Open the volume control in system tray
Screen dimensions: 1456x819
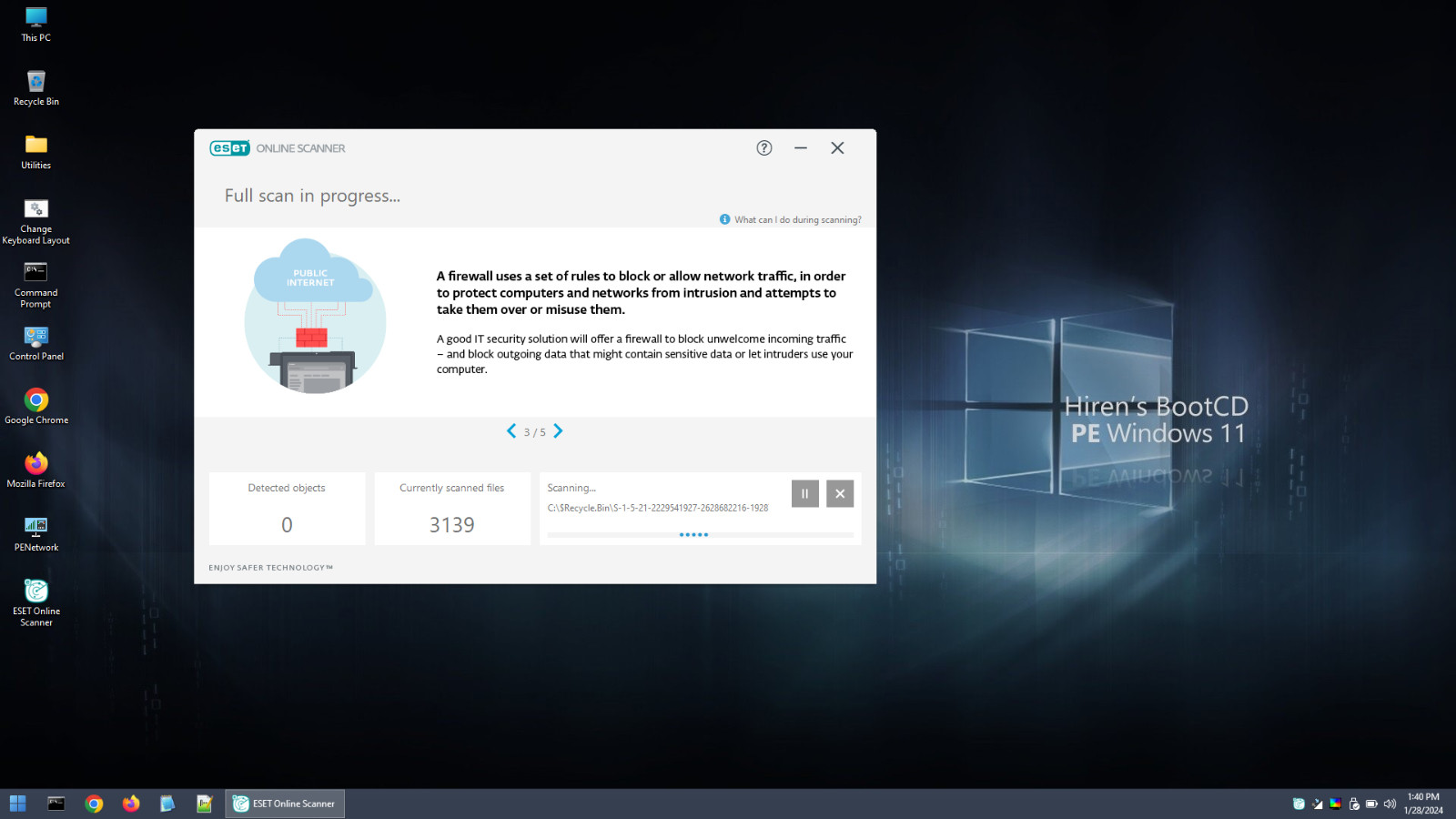pyautogui.click(x=1390, y=804)
